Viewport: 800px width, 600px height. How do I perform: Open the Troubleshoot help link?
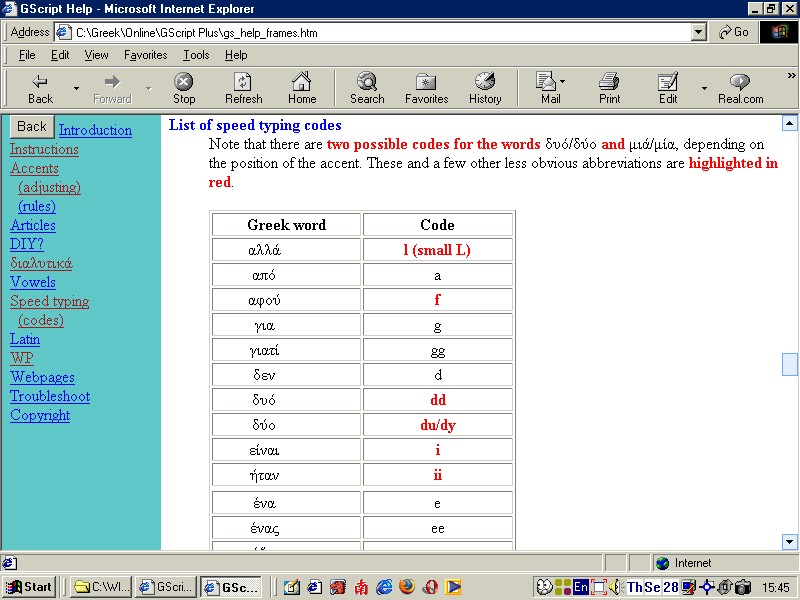click(x=49, y=396)
